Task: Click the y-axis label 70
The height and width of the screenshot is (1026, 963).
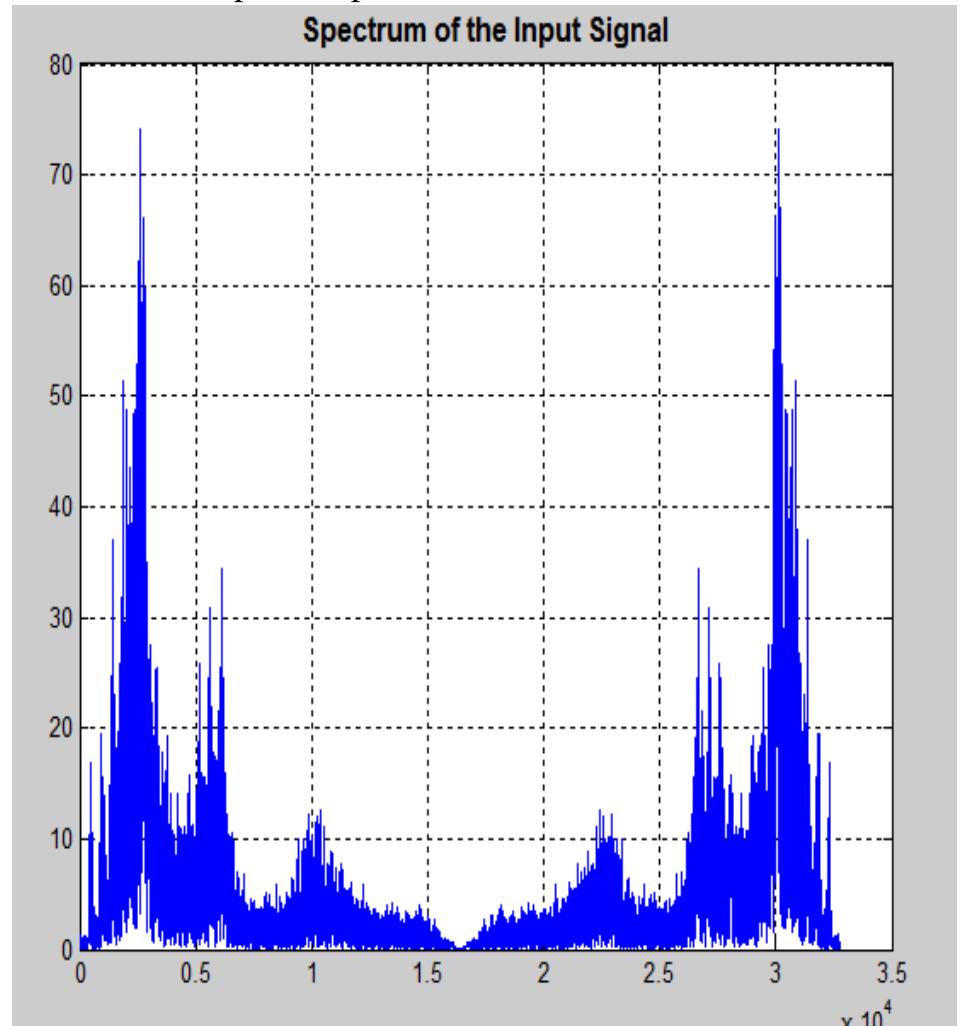Action: point(61,175)
